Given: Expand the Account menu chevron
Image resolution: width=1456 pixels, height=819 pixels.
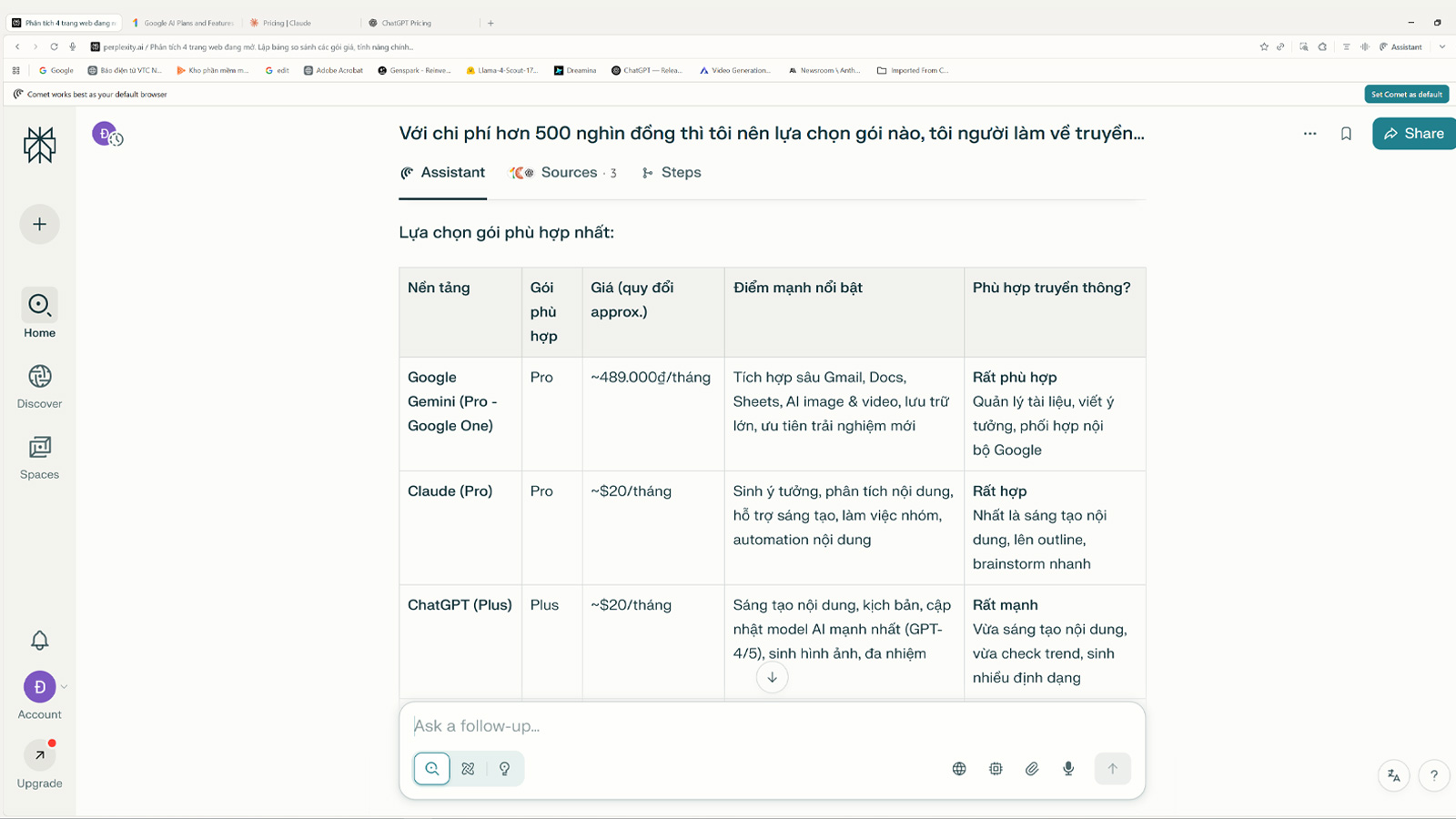Looking at the screenshot, I should point(65,687).
